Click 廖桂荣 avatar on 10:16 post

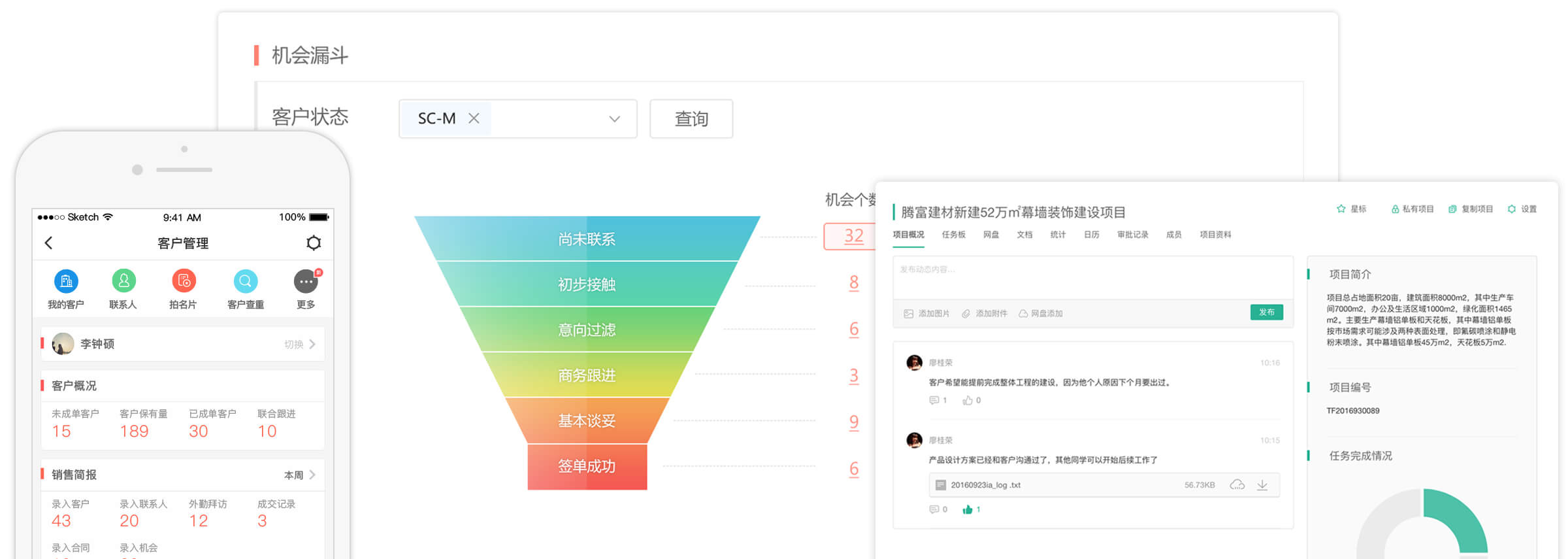(x=915, y=363)
